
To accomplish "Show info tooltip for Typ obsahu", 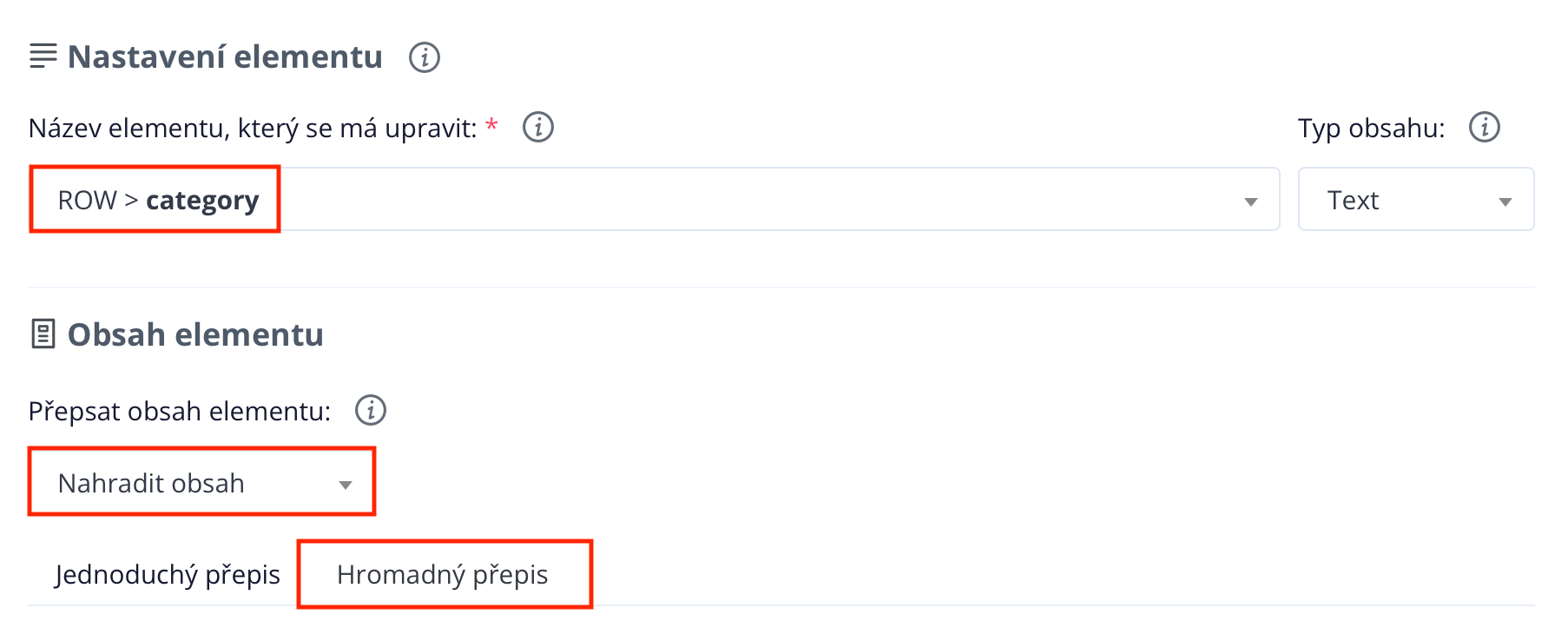I will 1484,128.
